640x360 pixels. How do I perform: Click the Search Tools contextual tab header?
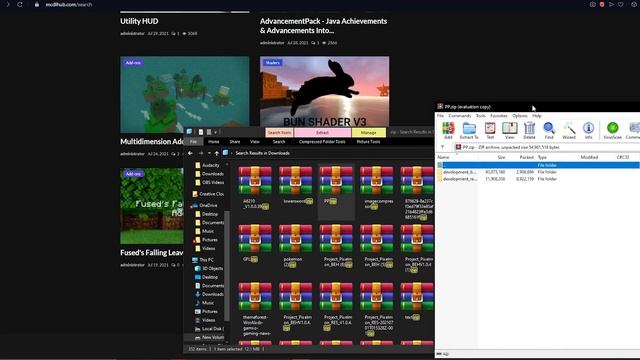[279, 133]
